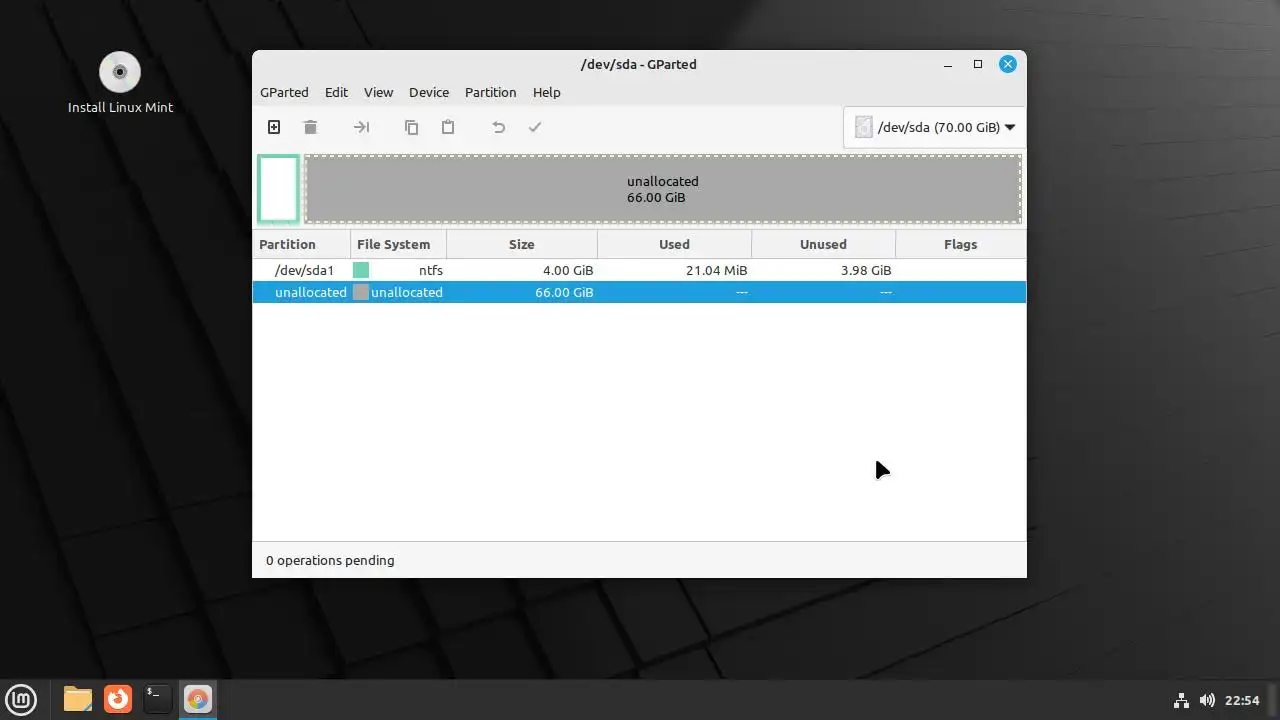Select the unallocated partition row name

point(310,292)
